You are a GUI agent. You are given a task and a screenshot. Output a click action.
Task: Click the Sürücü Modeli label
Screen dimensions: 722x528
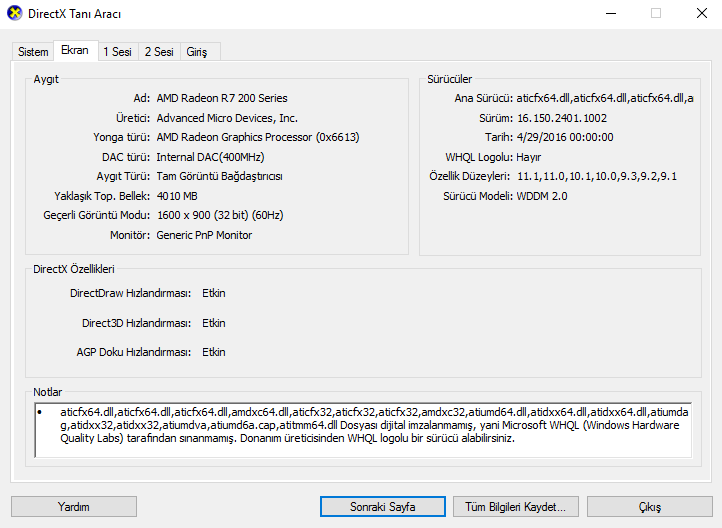tap(477, 196)
